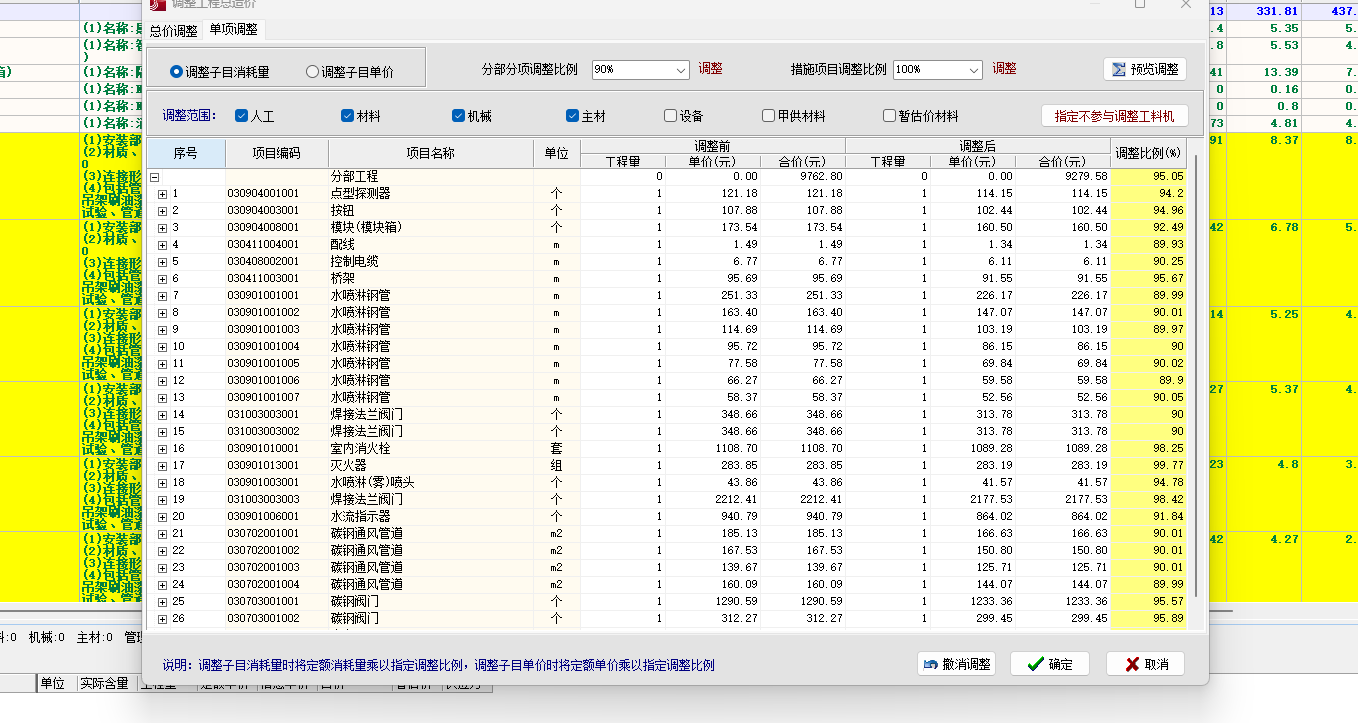Click 指定不参与调整工料机 button
1358x723 pixels.
coord(1114,116)
